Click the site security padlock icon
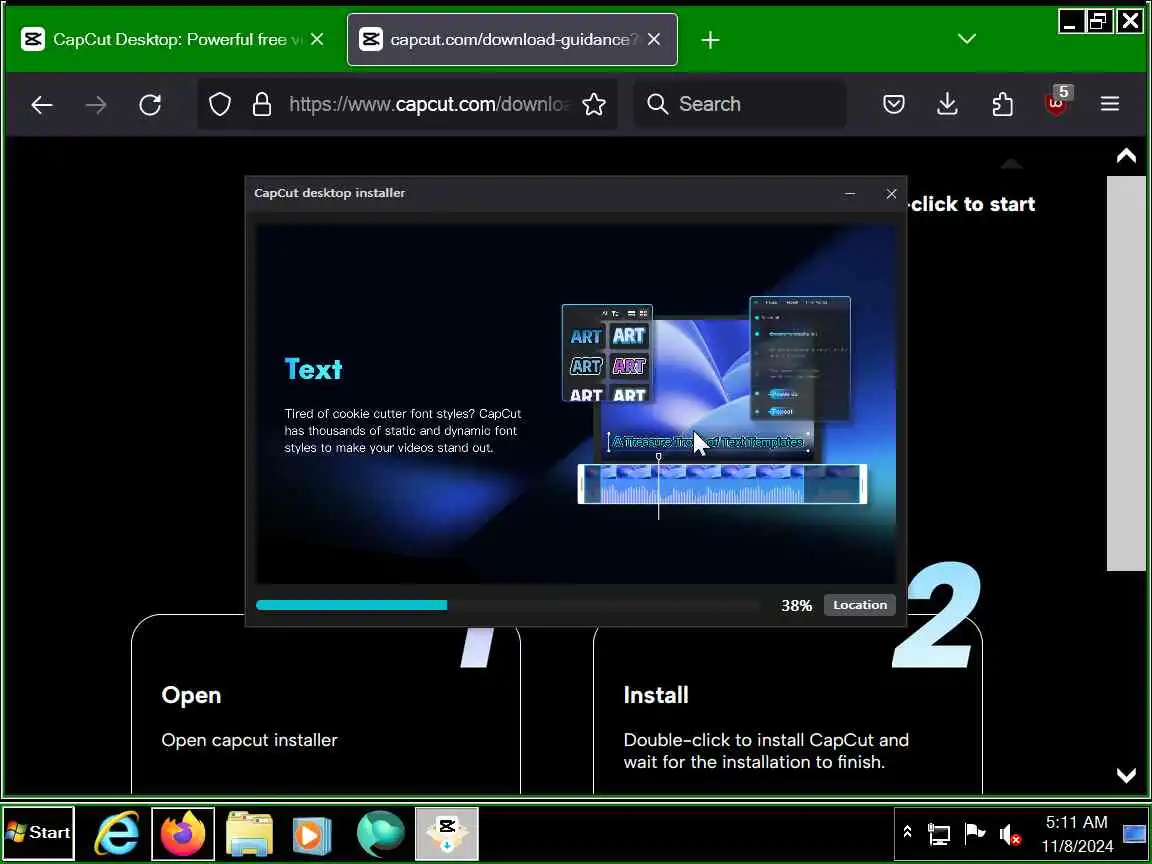This screenshot has width=1152, height=864. pos(262,105)
